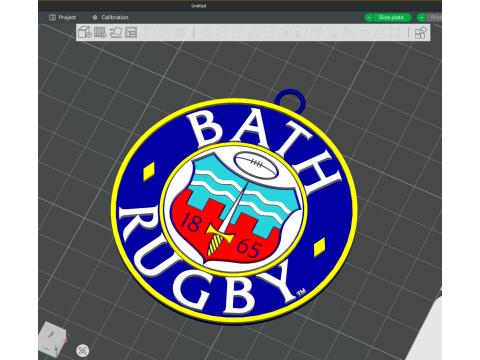Select the Lay on face tool
The image size is (480, 360).
[x=253, y=33]
